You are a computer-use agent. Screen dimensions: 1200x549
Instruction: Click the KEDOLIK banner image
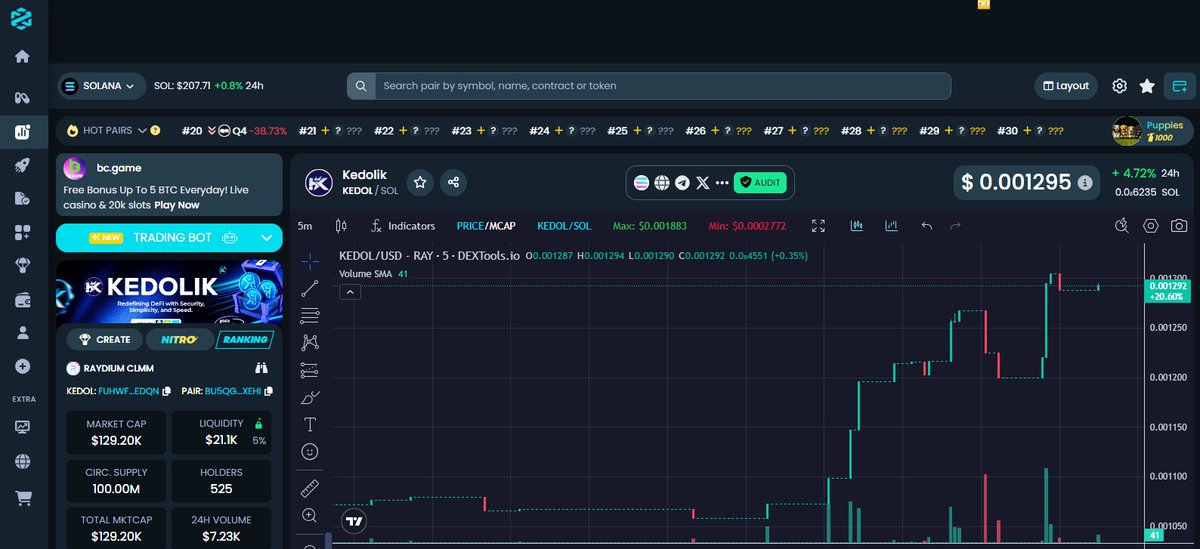click(x=169, y=292)
